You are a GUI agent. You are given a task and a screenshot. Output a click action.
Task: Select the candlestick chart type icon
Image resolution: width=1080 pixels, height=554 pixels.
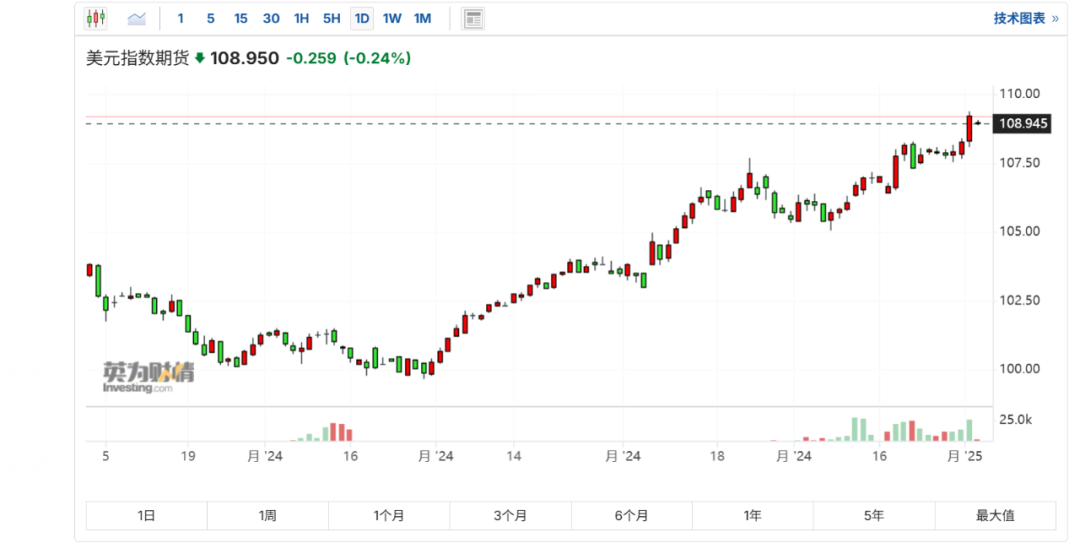point(96,18)
